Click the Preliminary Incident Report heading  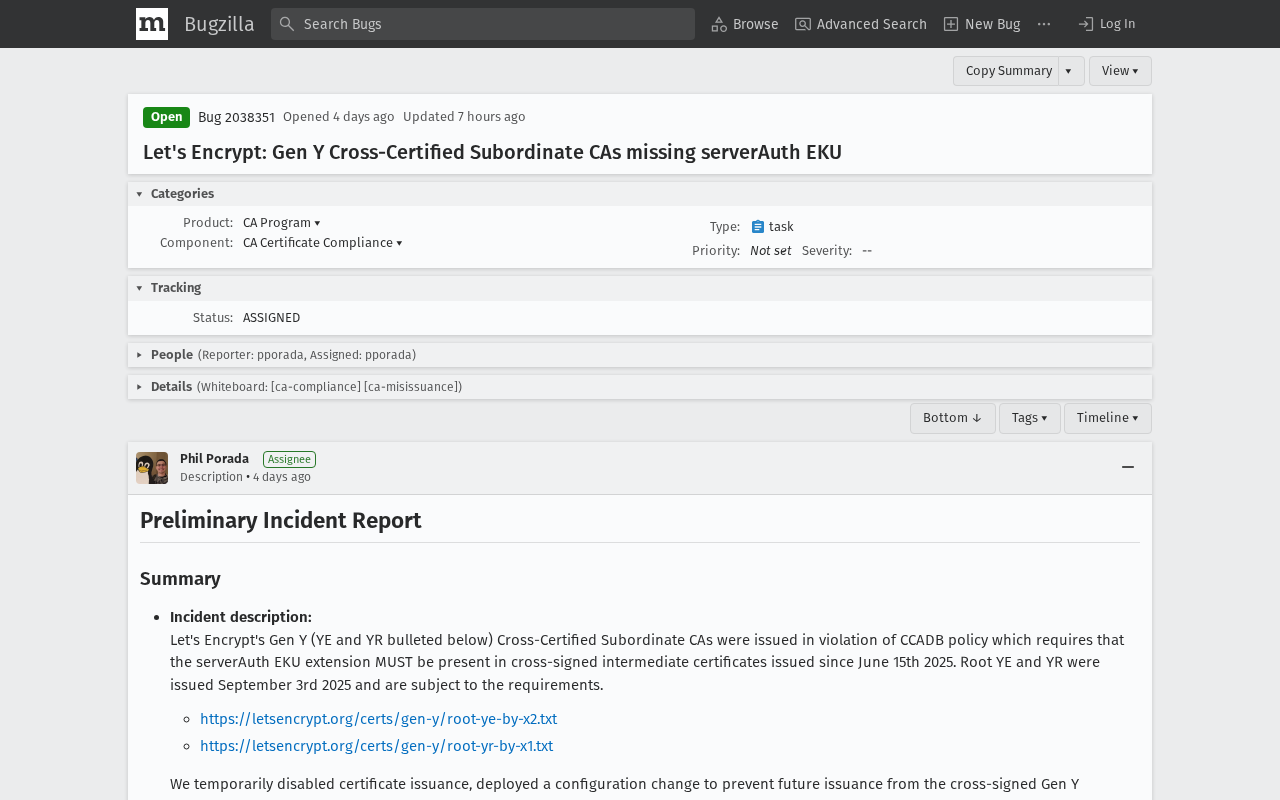(281, 521)
